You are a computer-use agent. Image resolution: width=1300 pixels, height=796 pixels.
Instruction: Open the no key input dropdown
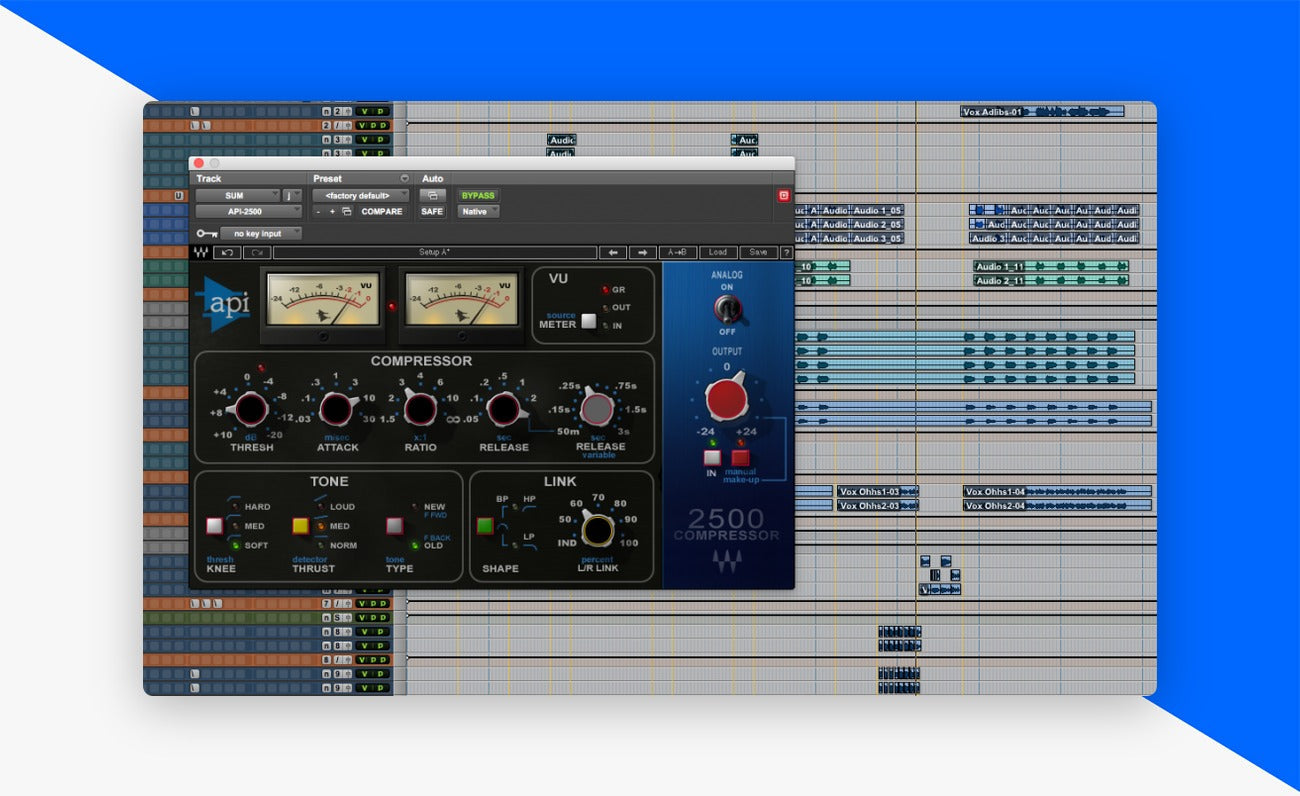pyautogui.click(x=261, y=234)
